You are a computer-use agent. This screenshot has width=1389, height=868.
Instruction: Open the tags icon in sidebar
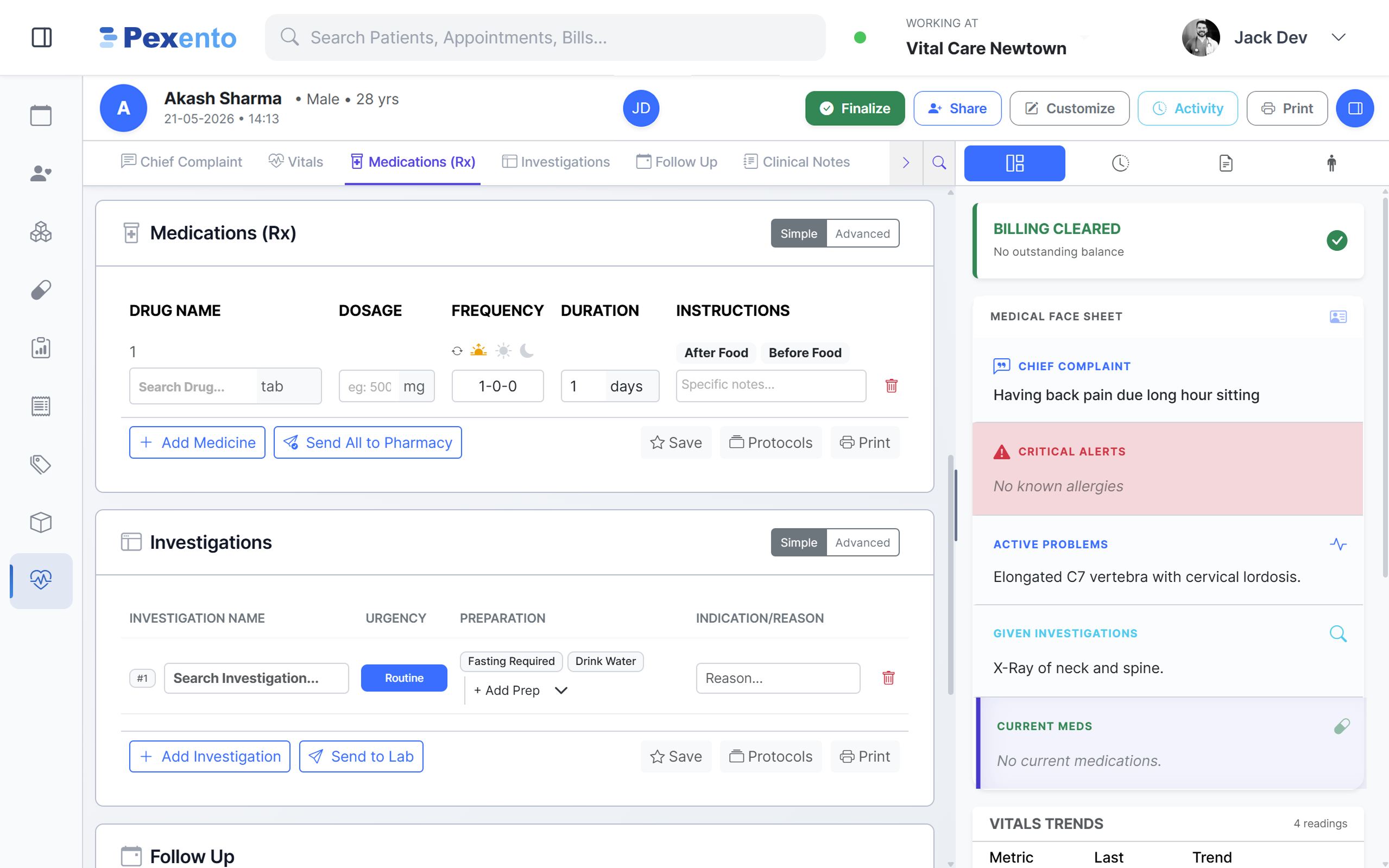click(x=41, y=465)
